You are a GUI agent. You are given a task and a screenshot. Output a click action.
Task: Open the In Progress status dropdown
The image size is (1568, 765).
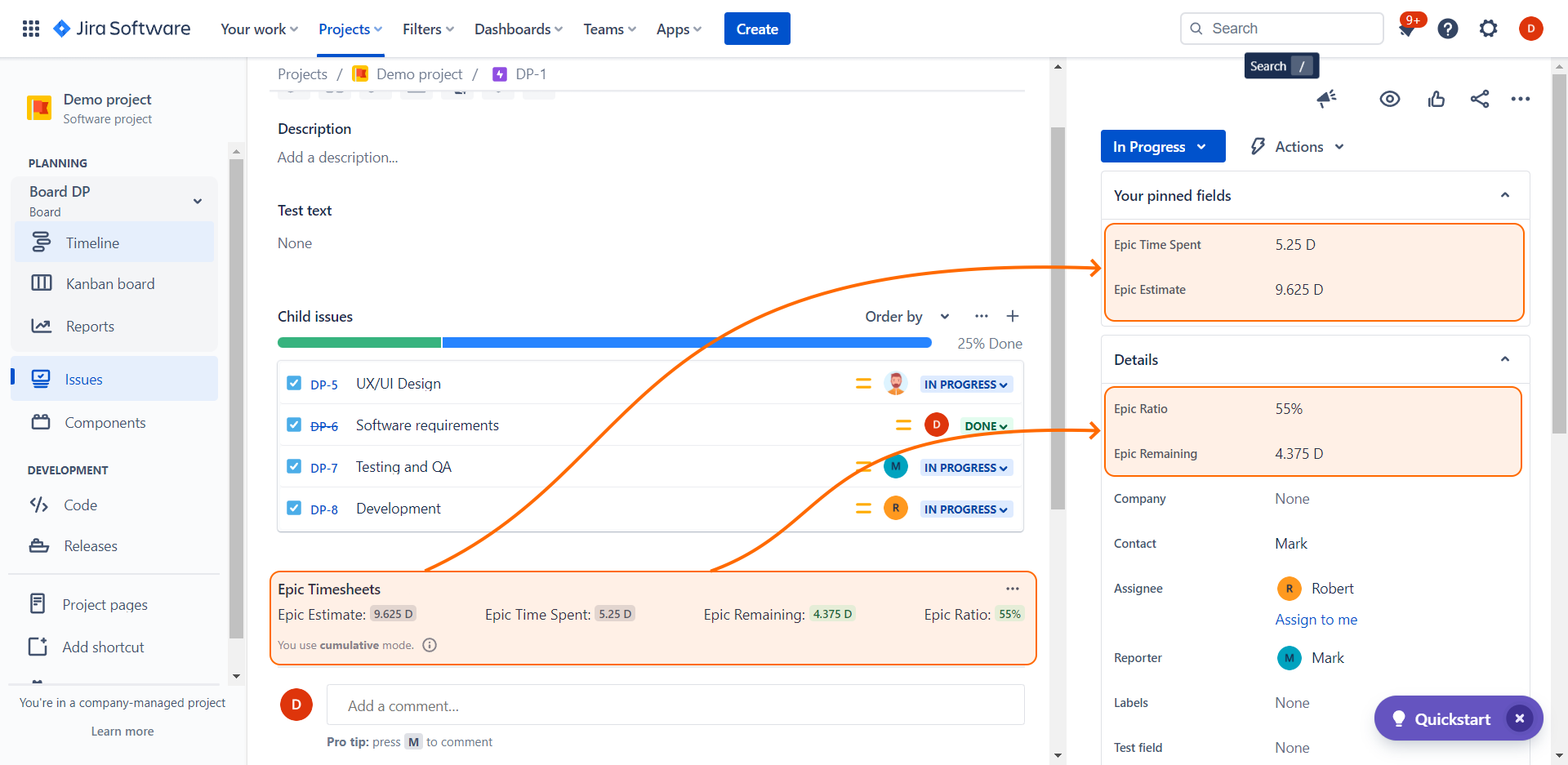tap(1162, 146)
